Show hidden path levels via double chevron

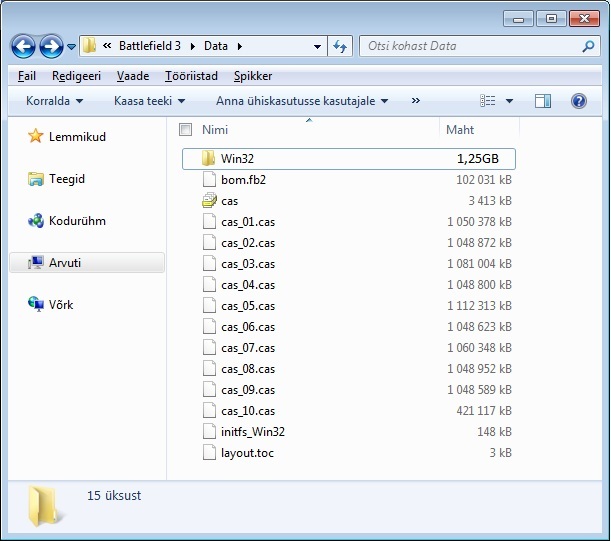pyautogui.click(x=107, y=46)
